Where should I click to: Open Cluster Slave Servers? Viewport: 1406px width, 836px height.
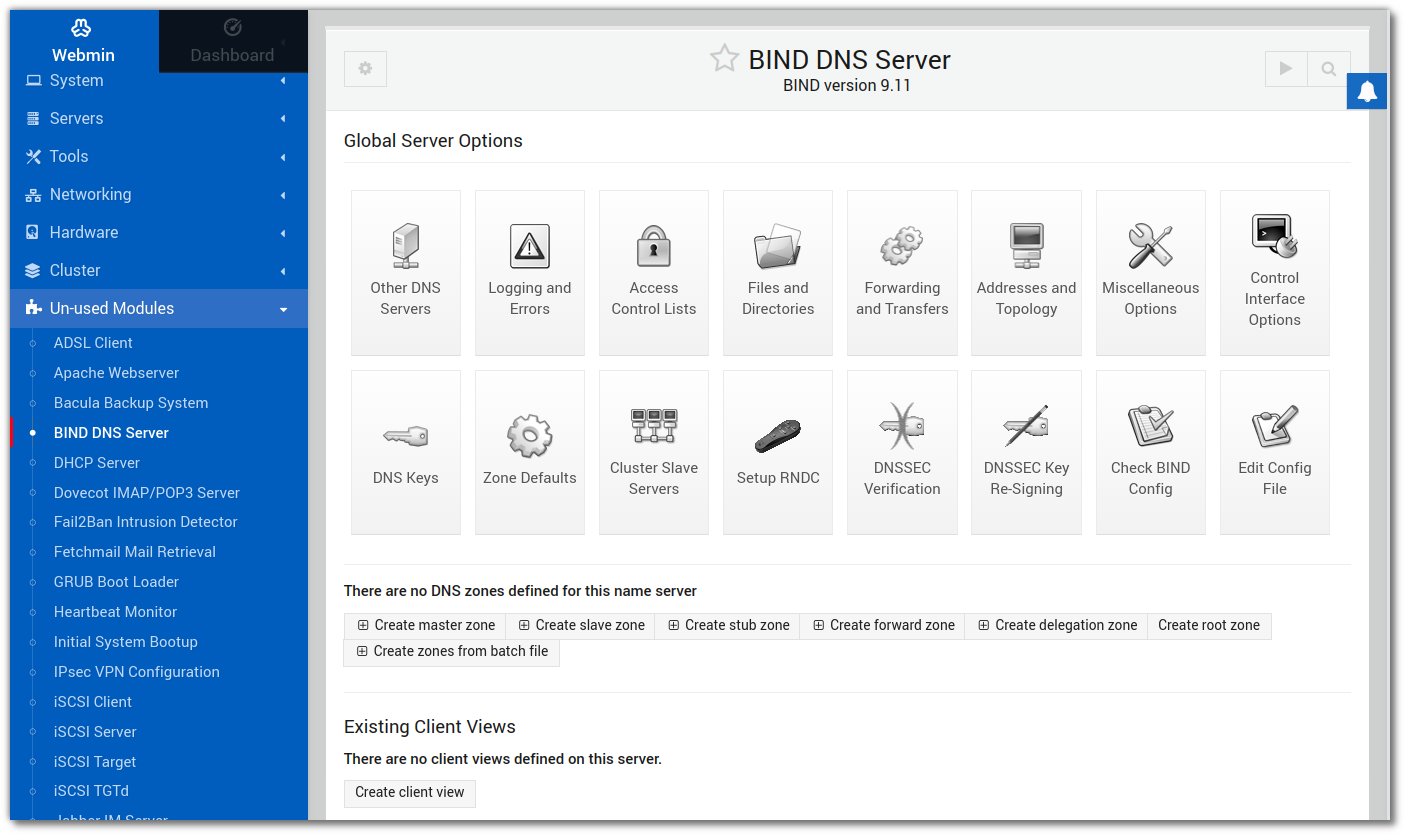[x=653, y=452]
